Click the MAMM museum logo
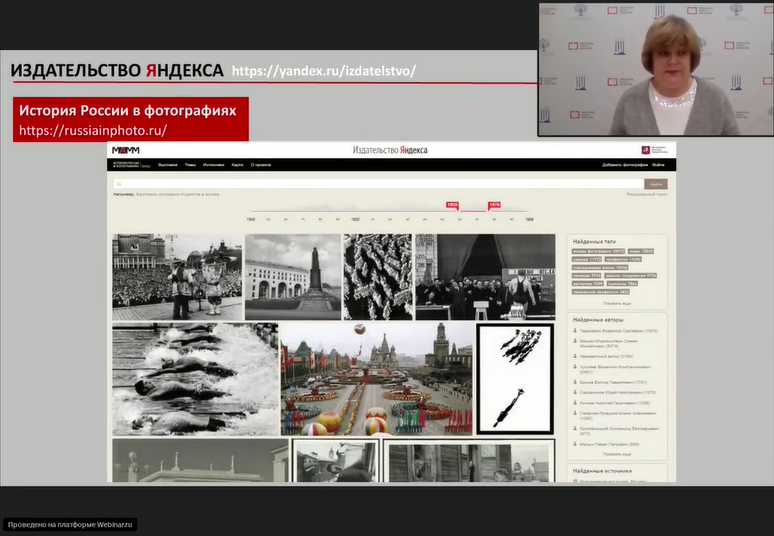 click(x=125, y=150)
